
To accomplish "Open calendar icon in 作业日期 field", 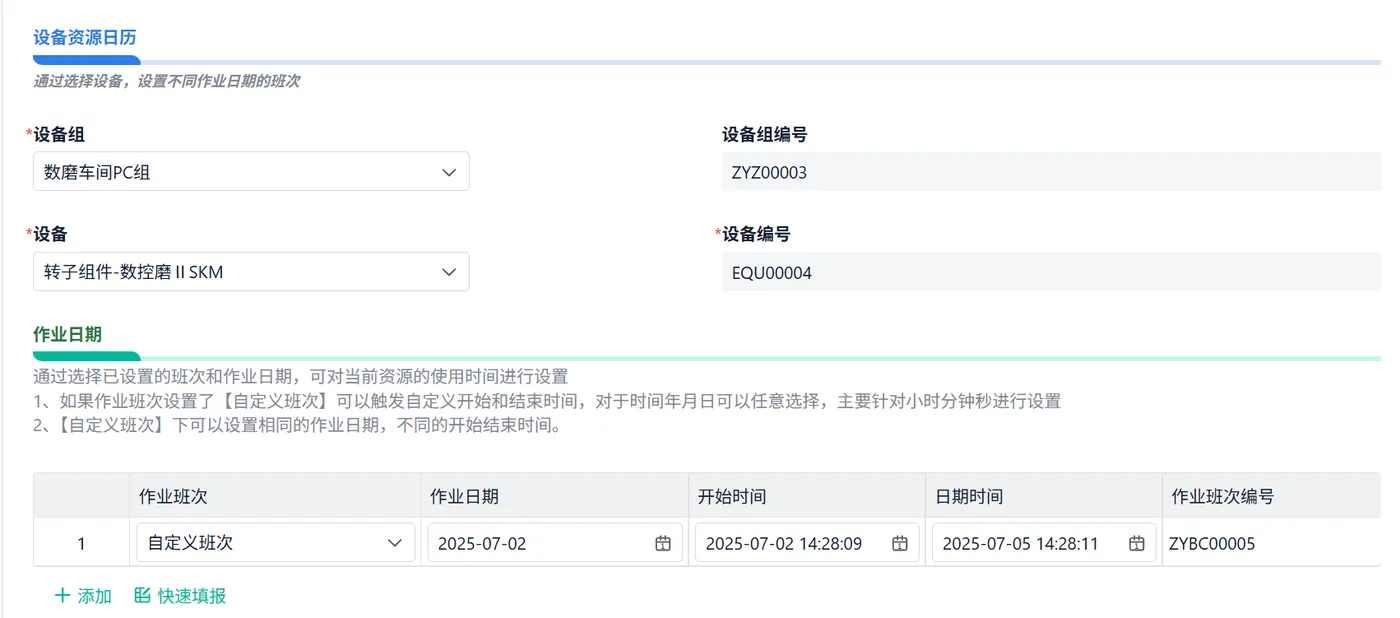I will tap(663, 543).
